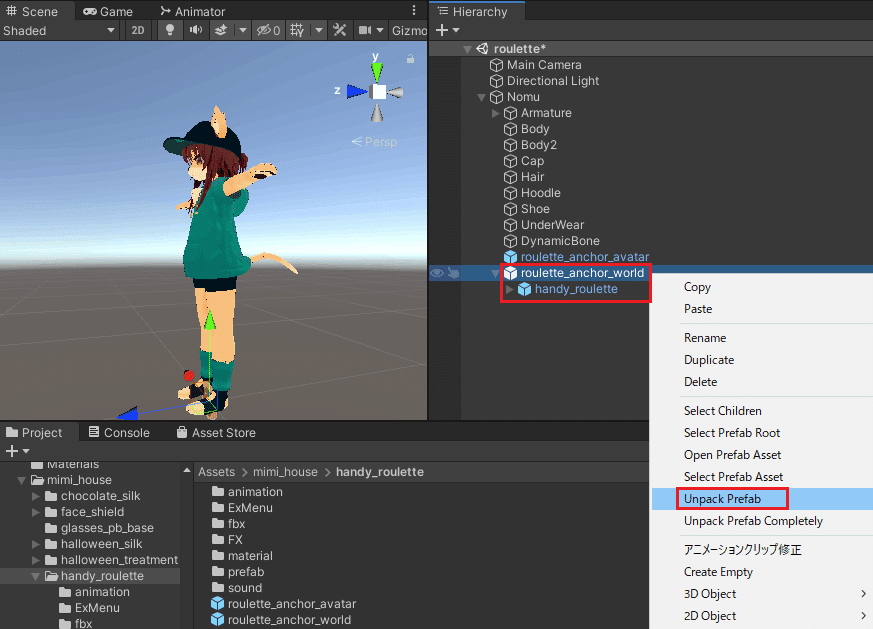Open the Shaded draw mode dropdown

tap(59, 31)
